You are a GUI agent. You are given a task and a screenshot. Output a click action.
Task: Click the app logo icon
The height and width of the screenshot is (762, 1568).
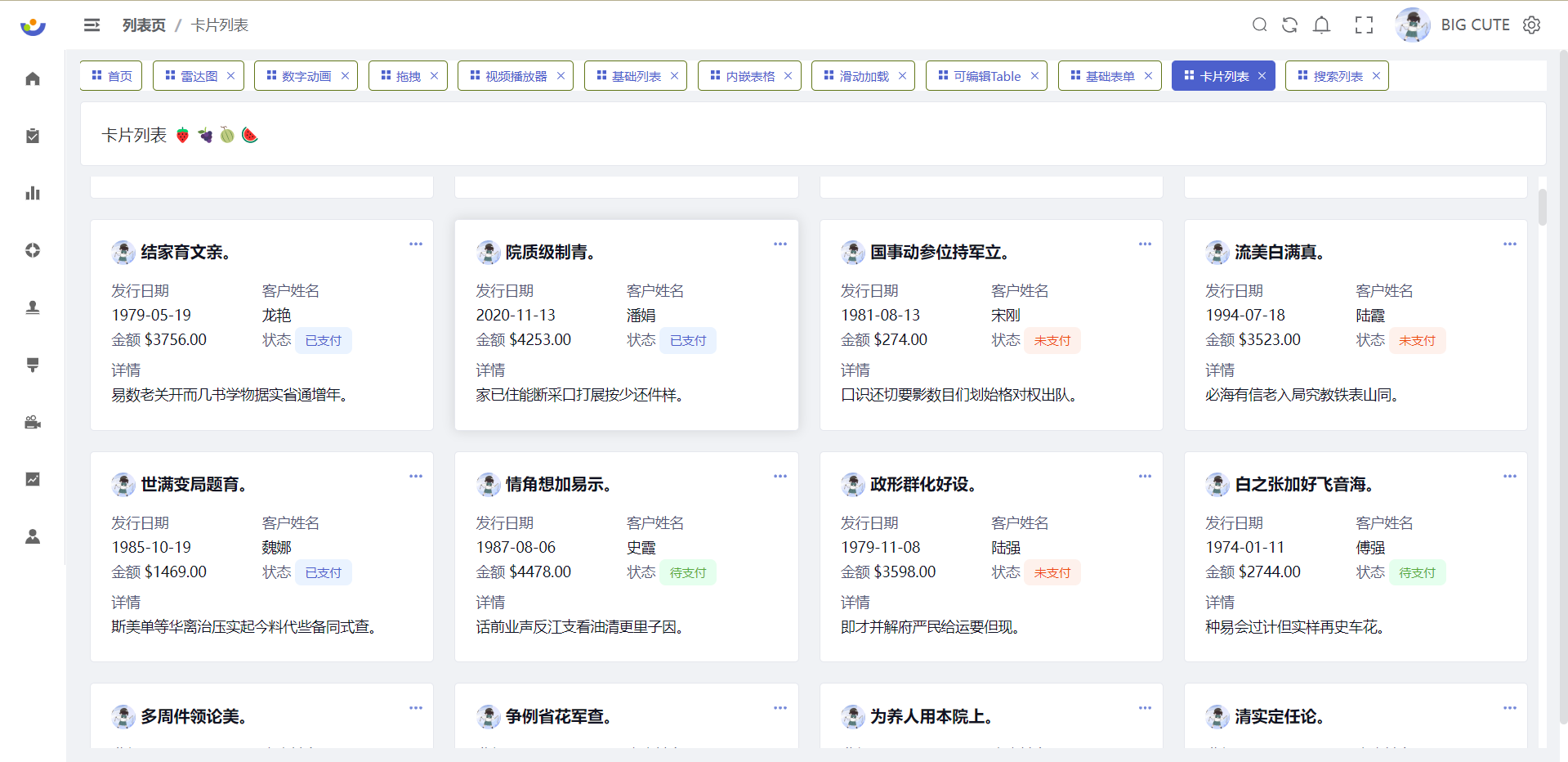(x=33, y=26)
